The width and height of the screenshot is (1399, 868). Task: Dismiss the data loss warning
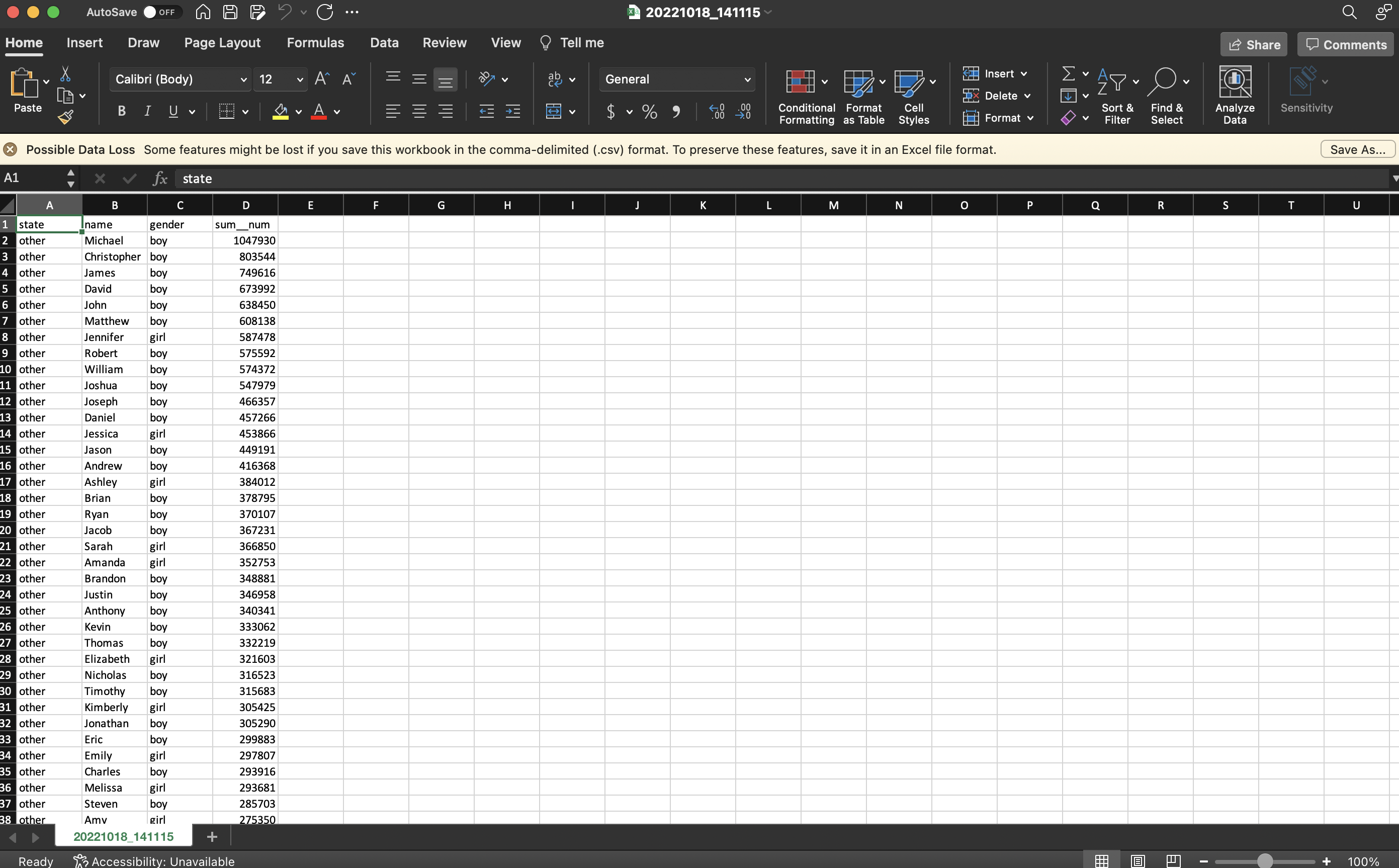point(10,149)
